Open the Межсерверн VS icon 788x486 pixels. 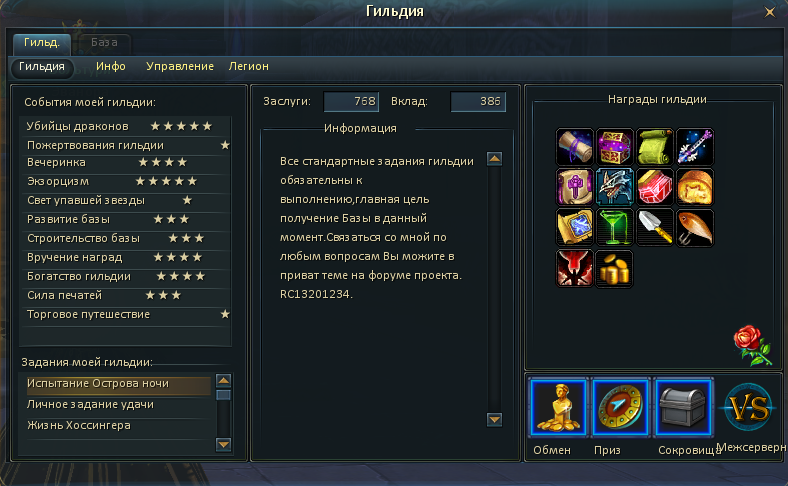point(748,408)
